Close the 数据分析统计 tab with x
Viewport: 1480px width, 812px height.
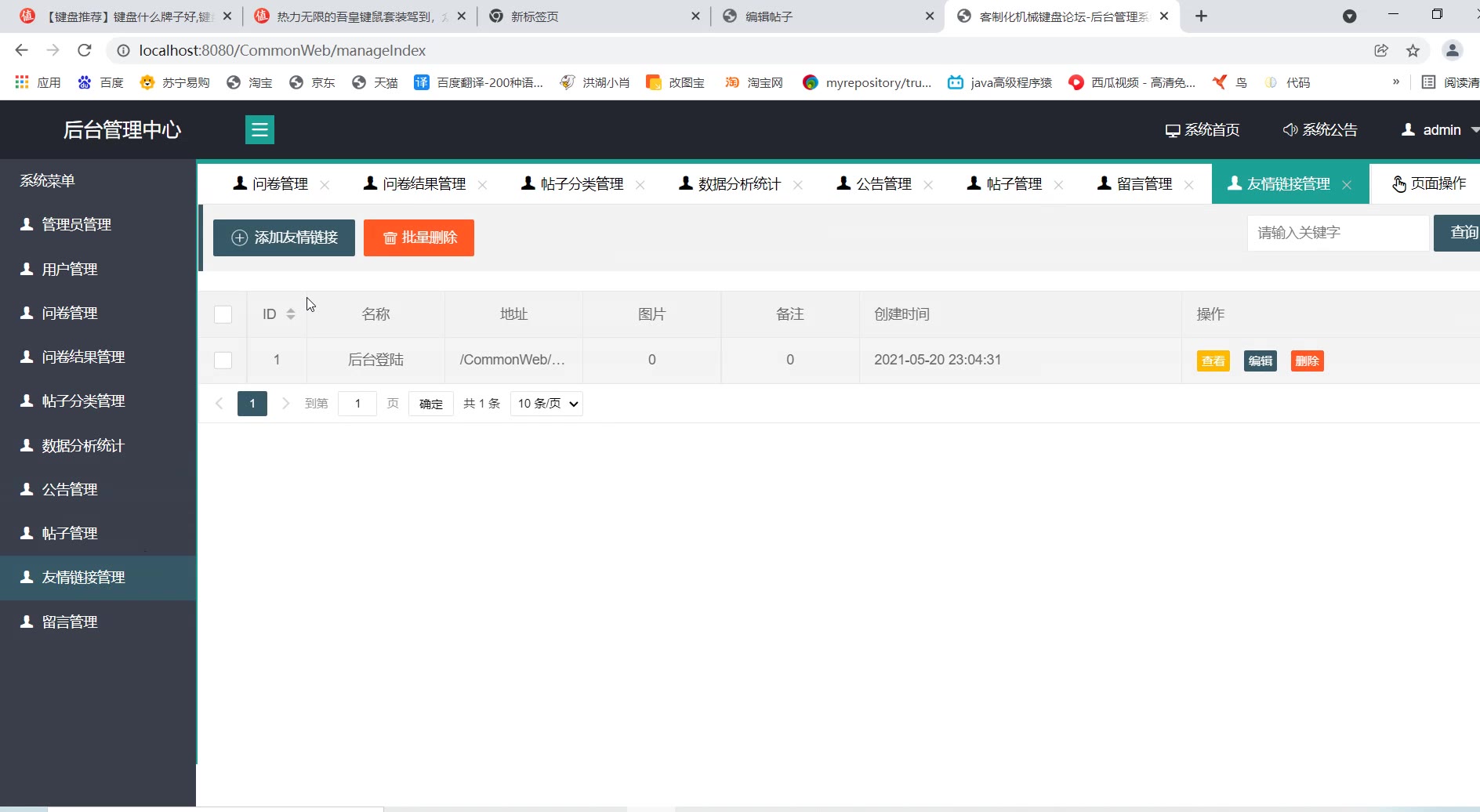pos(798,185)
